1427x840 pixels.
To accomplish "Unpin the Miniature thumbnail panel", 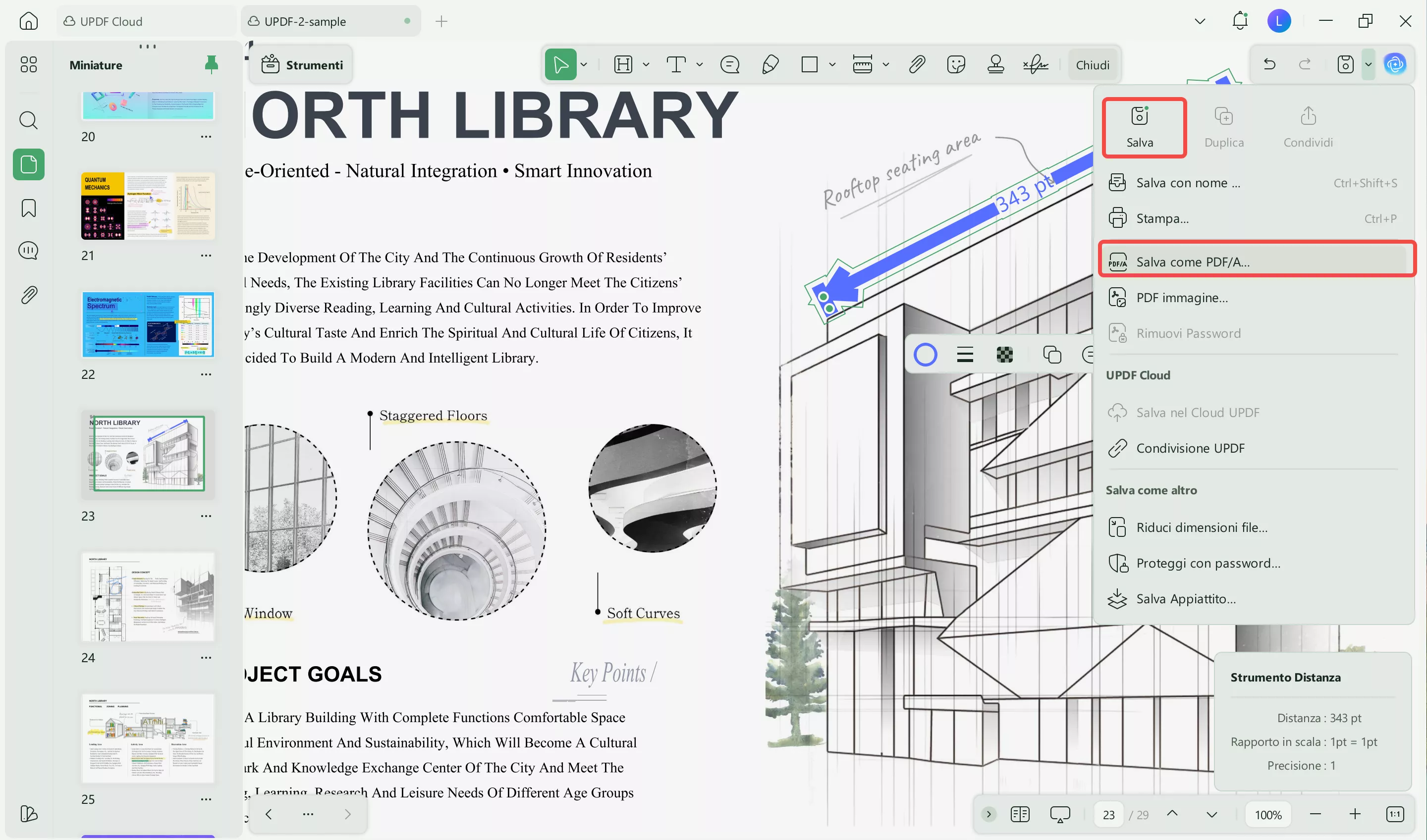I will click(x=211, y=64).
